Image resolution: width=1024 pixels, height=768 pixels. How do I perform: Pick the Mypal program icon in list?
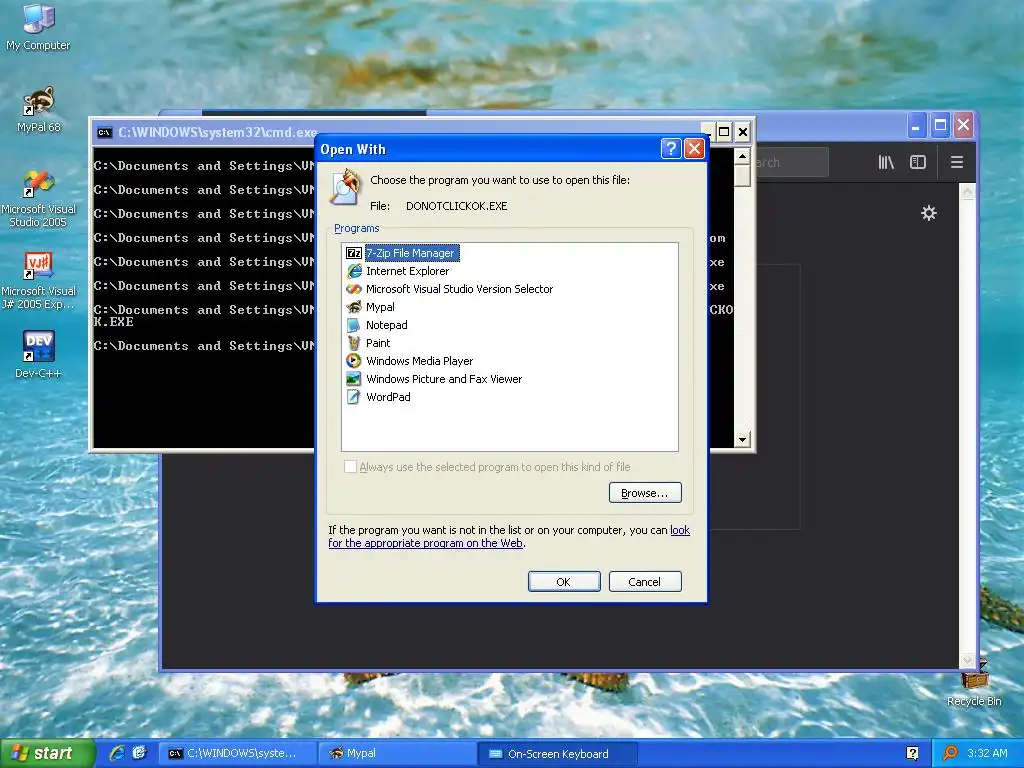[354, 307]
